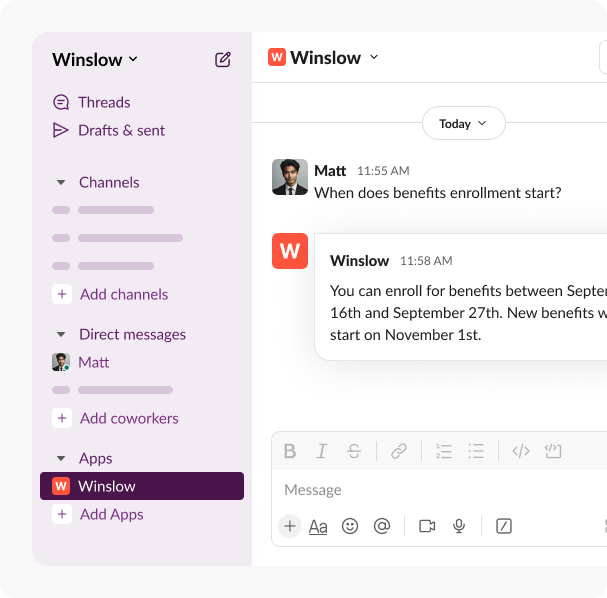The height and width of the screenshot is (598, 607).
Task: Click the insert link icon
Action: [x=399, y=451]
